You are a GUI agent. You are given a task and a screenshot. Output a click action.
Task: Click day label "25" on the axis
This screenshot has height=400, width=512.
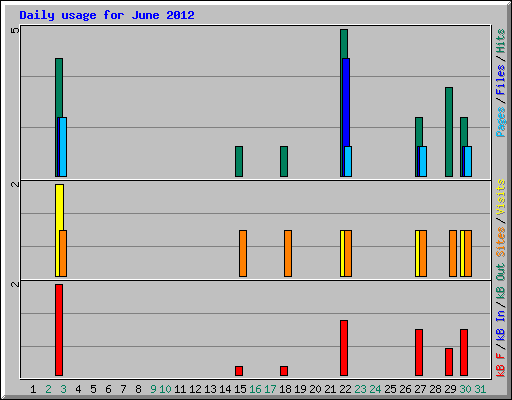click(390, 389)
